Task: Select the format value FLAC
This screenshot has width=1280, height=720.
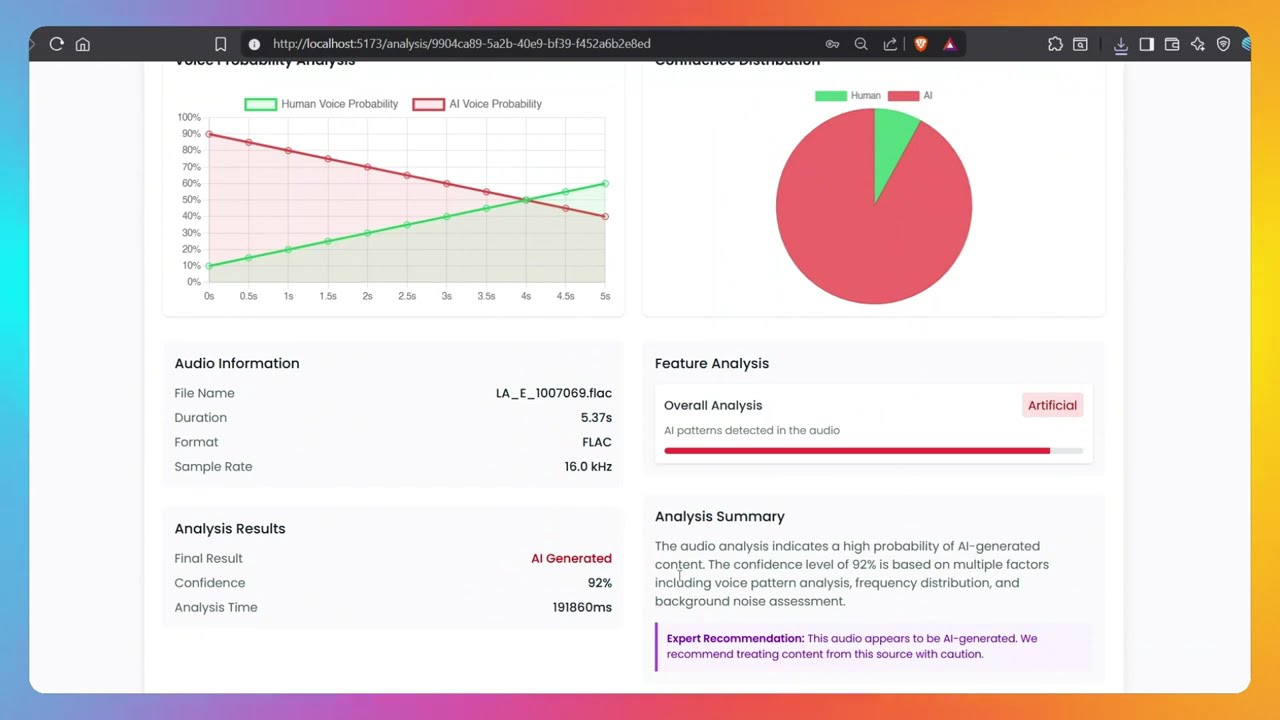Action: 597,442
